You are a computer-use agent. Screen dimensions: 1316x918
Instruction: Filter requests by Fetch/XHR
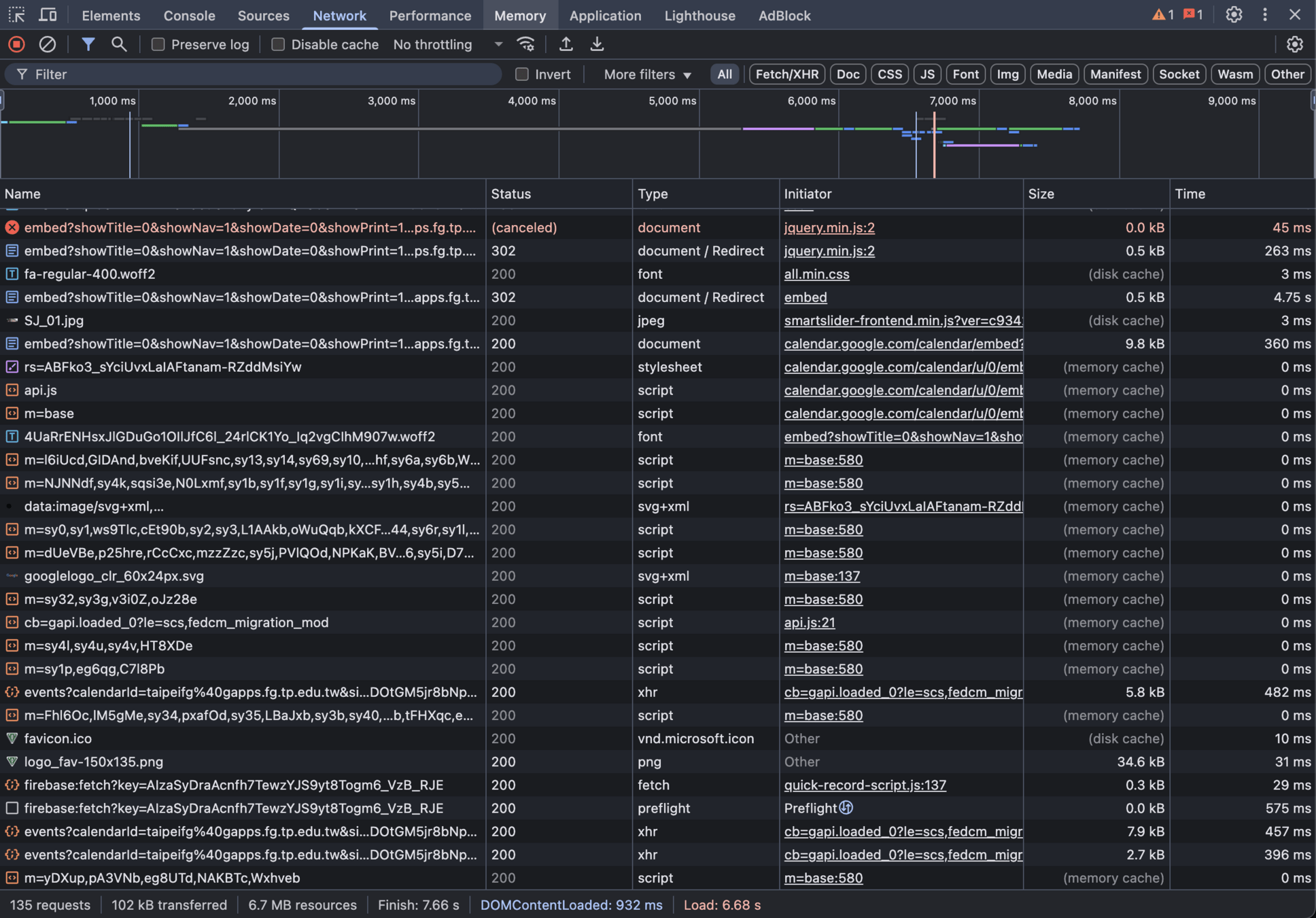coord(786,74)
